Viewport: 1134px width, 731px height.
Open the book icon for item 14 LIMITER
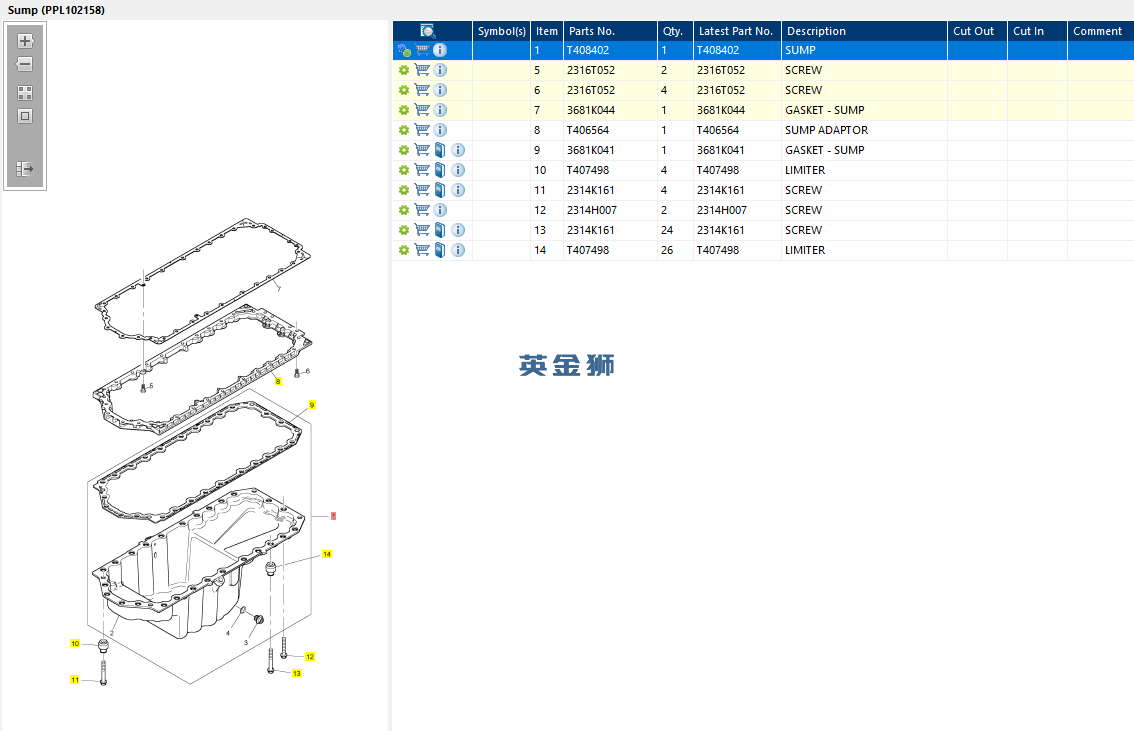440,250
